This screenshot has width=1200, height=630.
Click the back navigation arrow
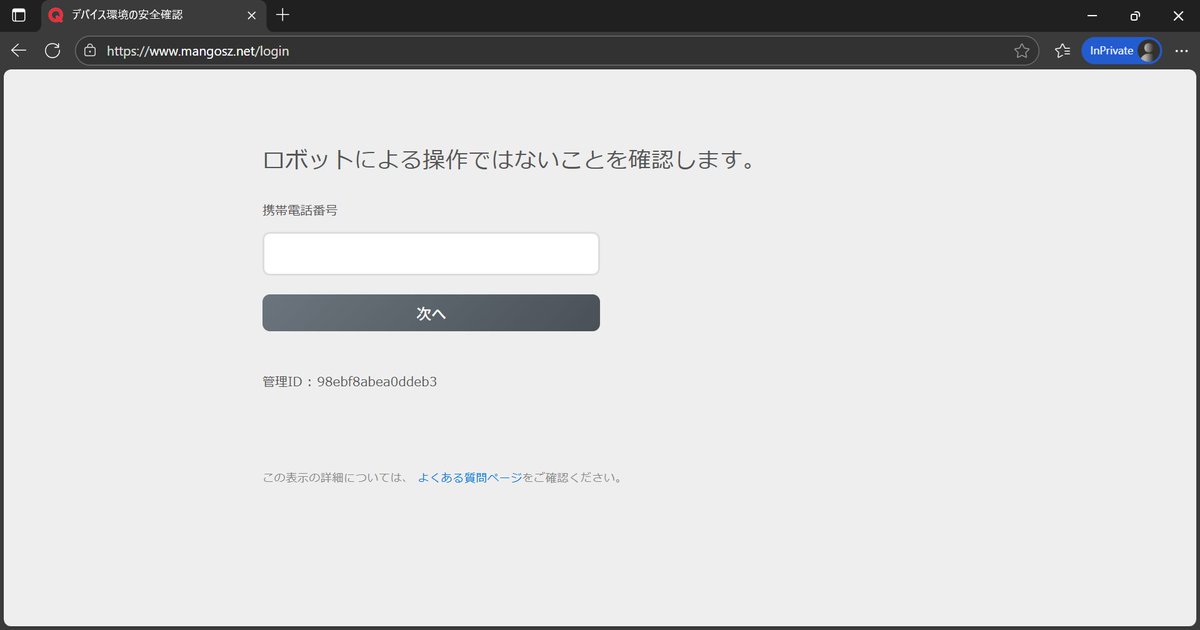(x=18, y=50)
